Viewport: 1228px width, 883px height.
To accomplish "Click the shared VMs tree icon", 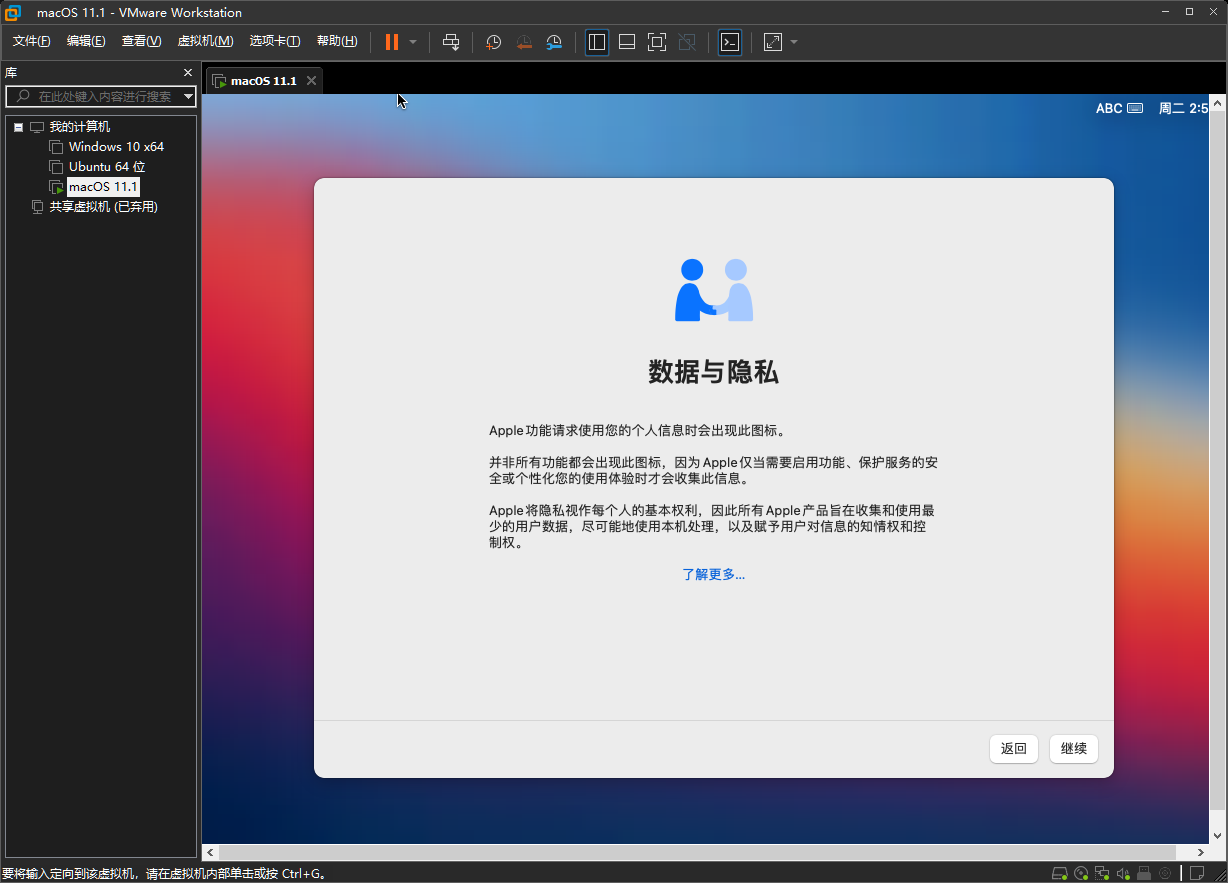I will 37,207.
